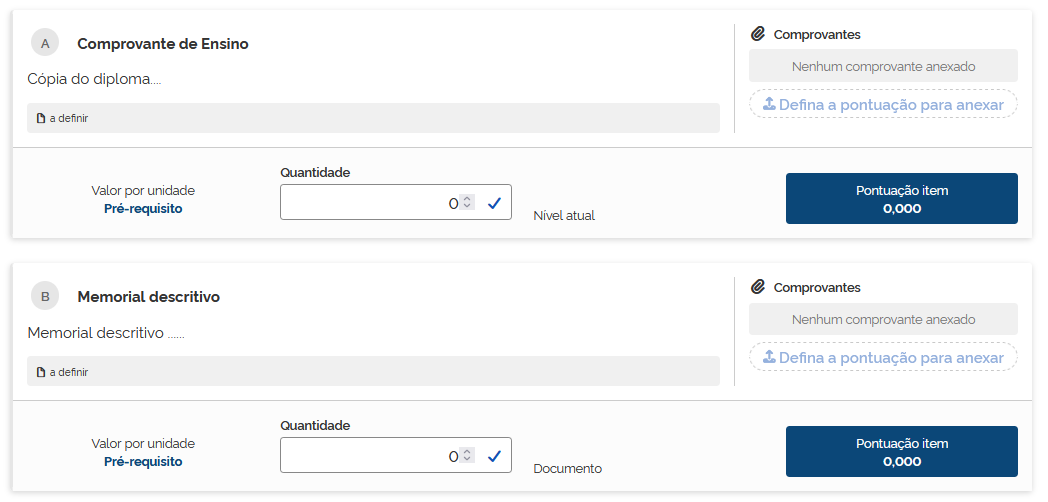The width and height of the screenshot is (1048, 502).
Task: Click the paperclip icon in Memorial descritivo card
Action: point(758,287)
